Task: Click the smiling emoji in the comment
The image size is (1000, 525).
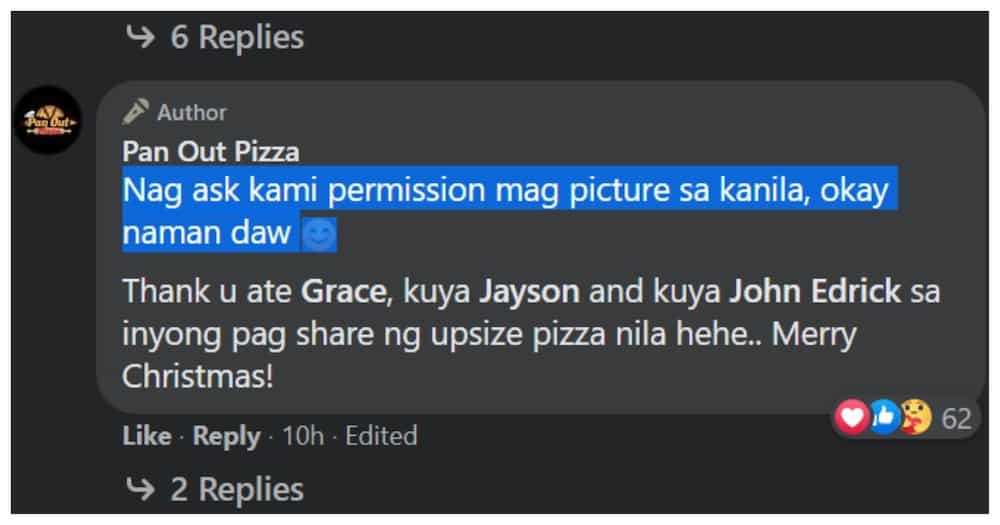Action: point(318,235)
